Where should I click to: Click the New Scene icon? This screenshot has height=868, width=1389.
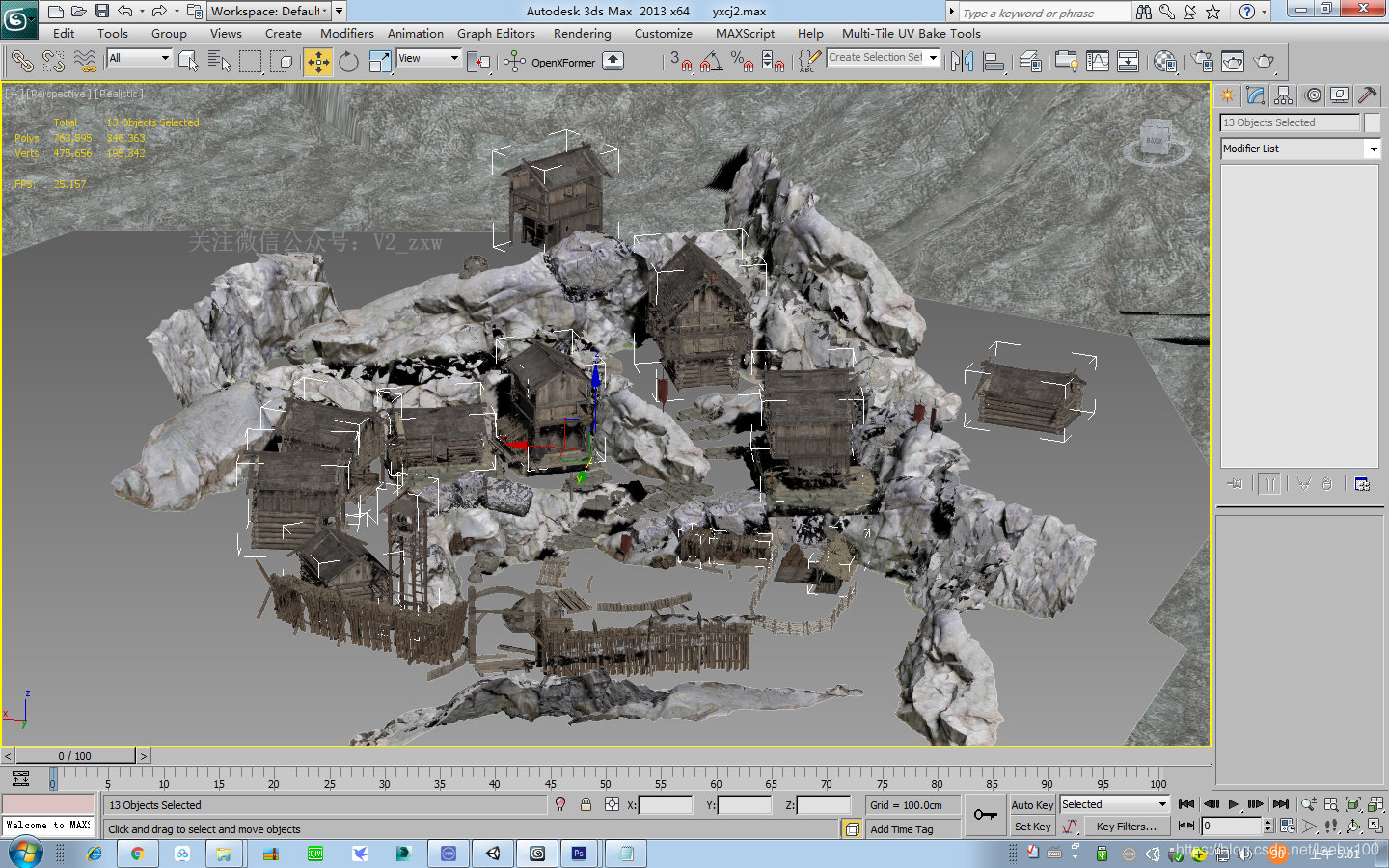pyautogui.click(x=55, y=12)
